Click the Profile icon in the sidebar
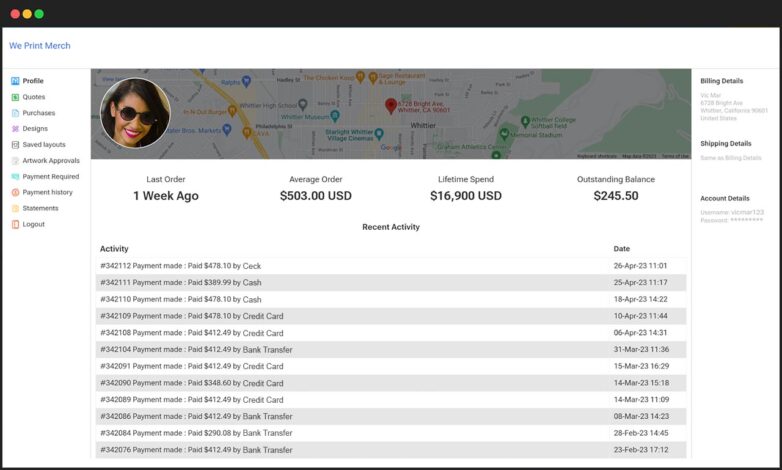 (15, 81)
